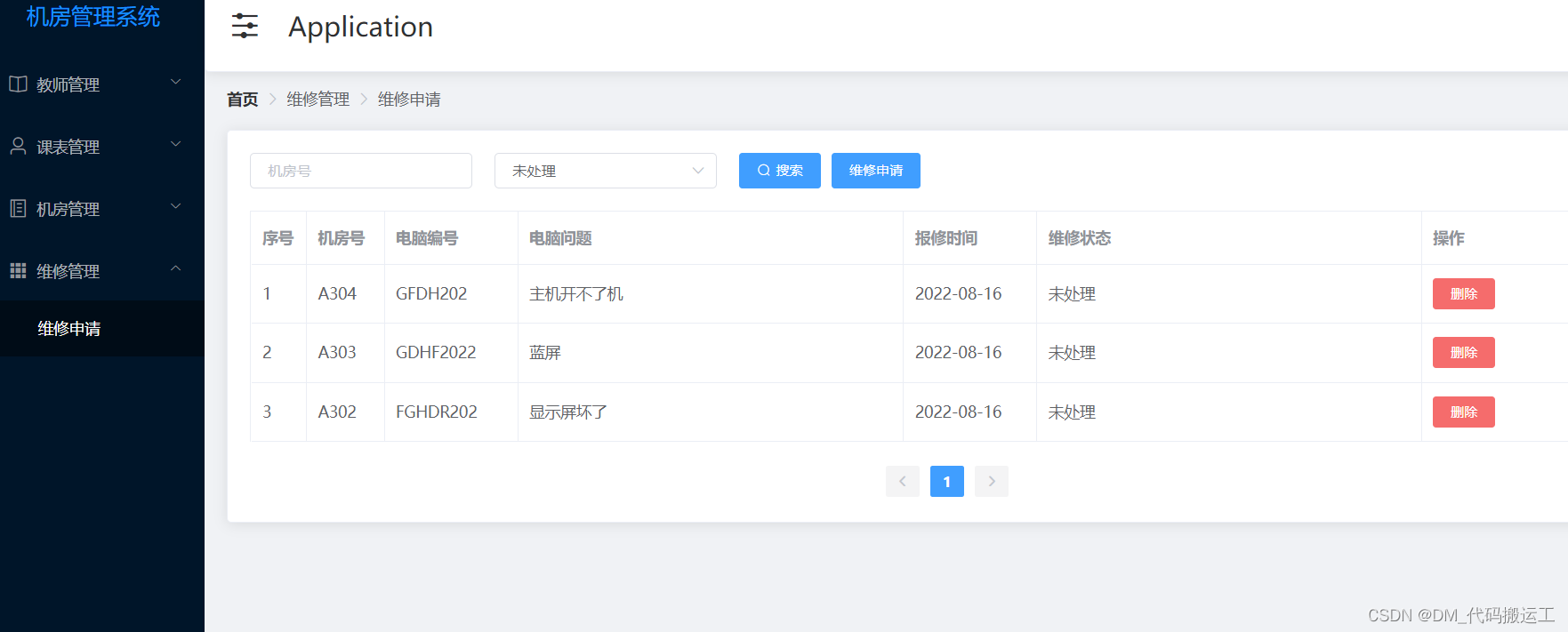Viewport: 1568px width, 632px height.
Task: Click the 机房管理系统 title logo
Action: coord(93,17)
